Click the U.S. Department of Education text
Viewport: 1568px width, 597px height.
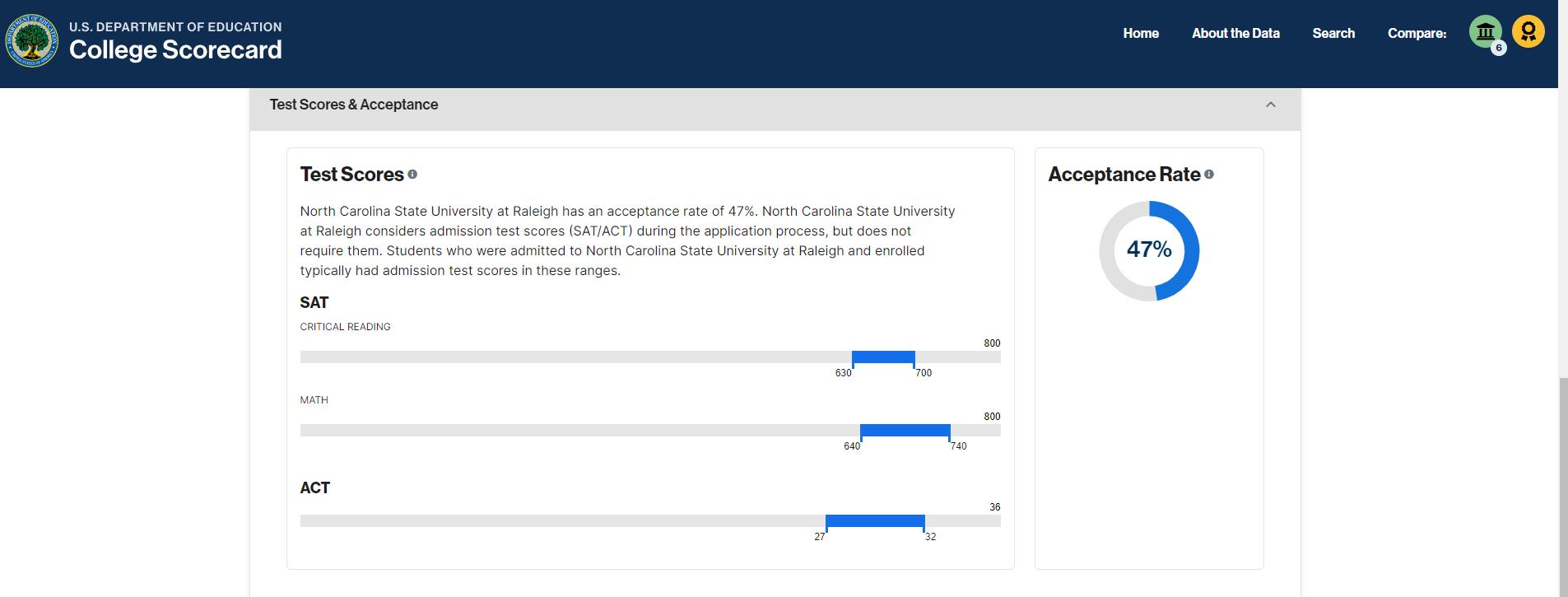(175, 27)
